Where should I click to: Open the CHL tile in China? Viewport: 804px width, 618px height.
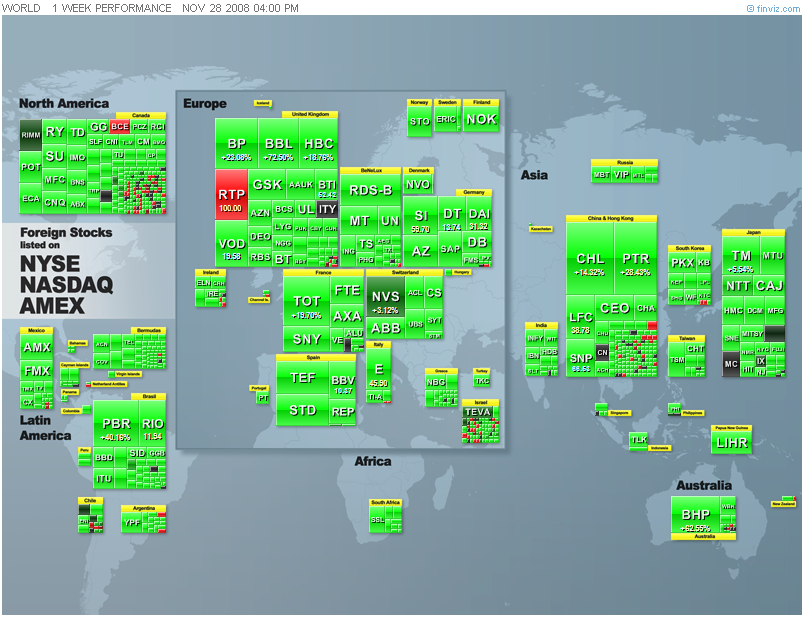point(590,258)
